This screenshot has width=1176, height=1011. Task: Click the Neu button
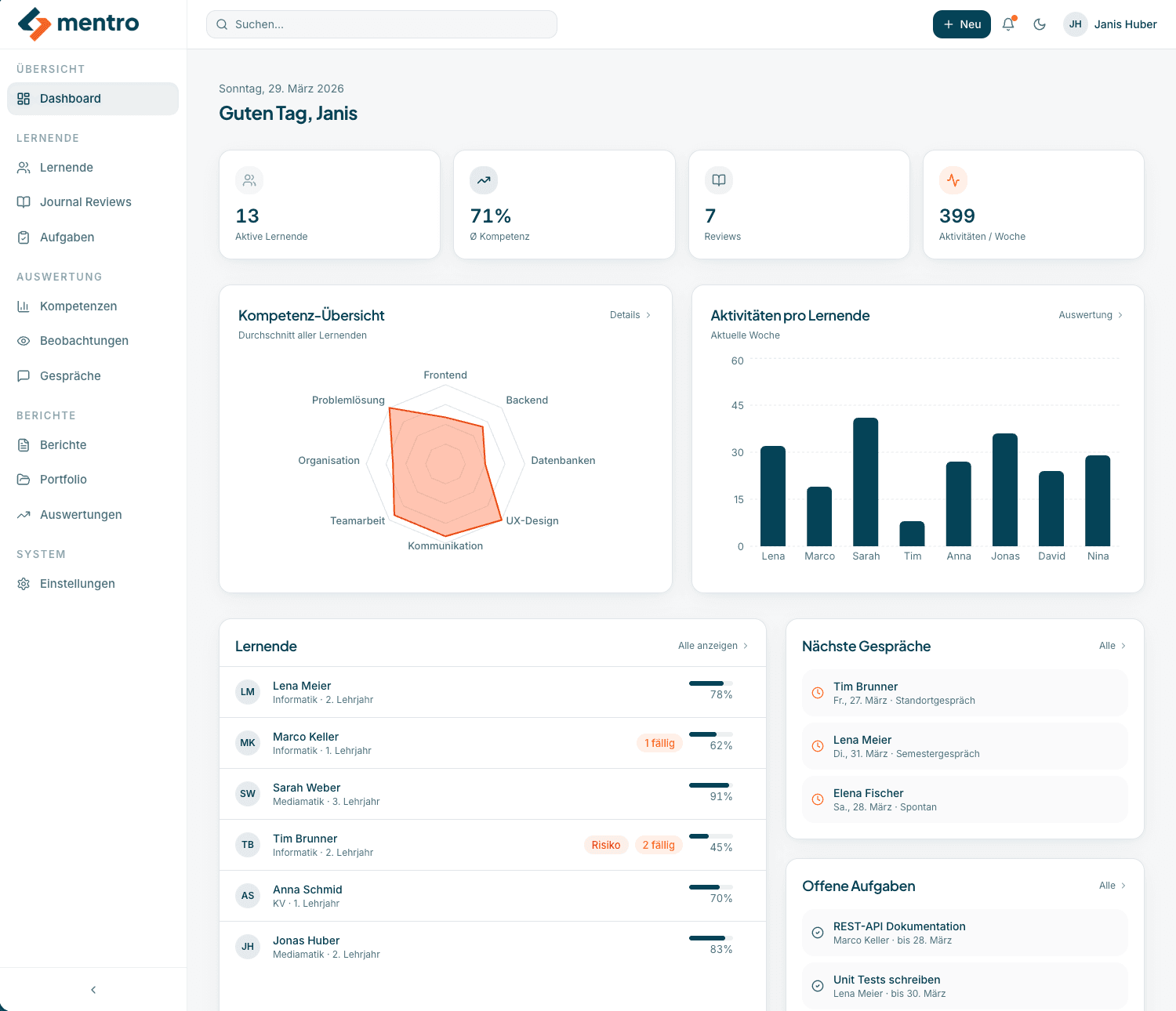961,24
